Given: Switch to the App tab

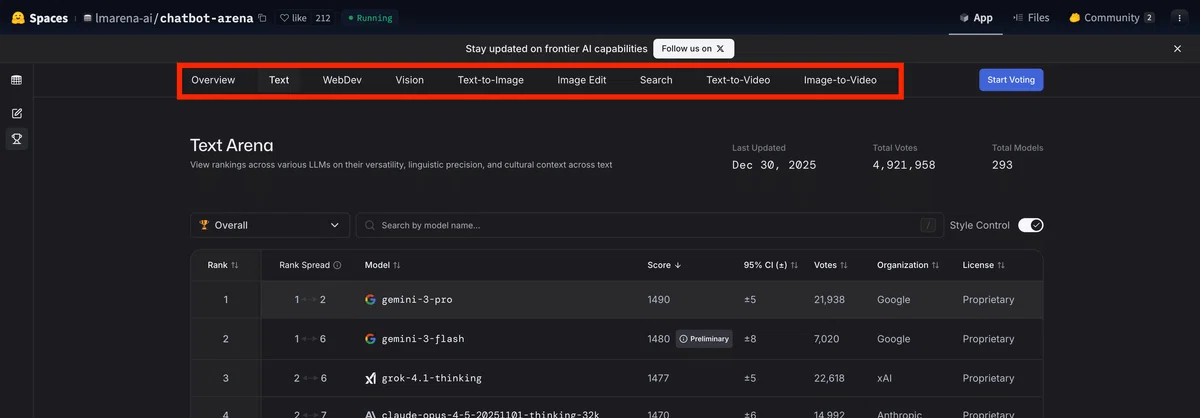Looking at the screenshot, I should 976,18.
